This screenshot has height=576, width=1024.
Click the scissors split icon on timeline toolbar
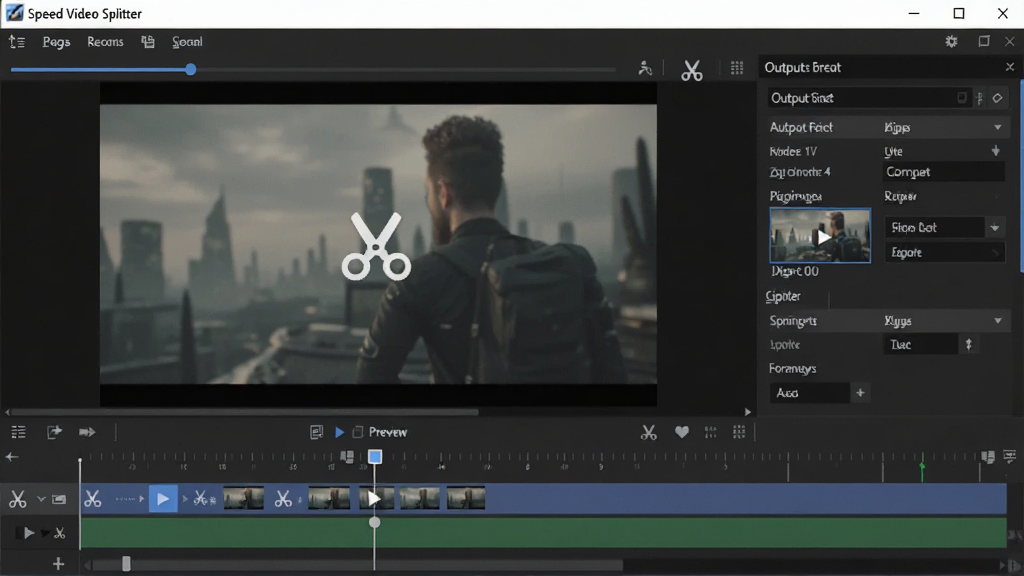(648, 432)
